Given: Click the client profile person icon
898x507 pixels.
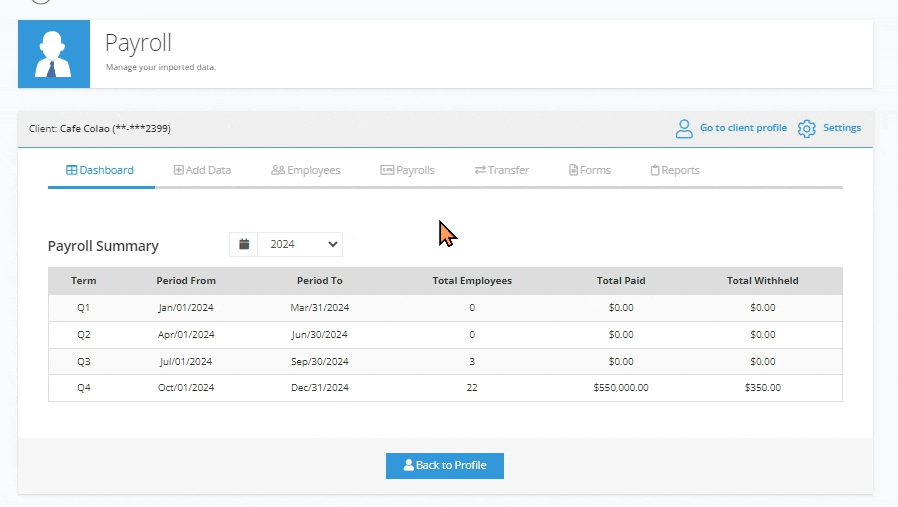Looking at the screenshot, I should 684,128.
